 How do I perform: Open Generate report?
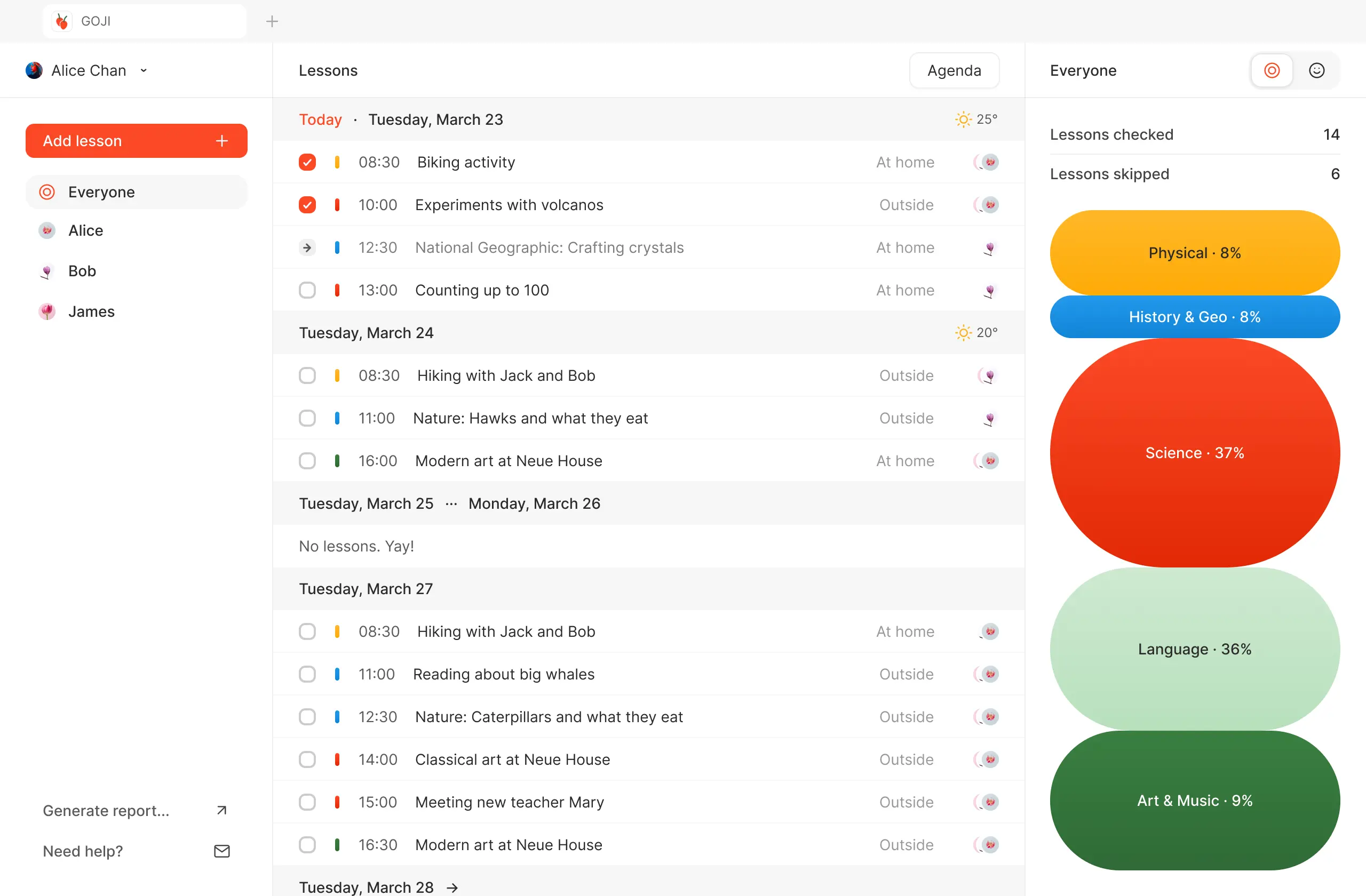pos(106,810)
